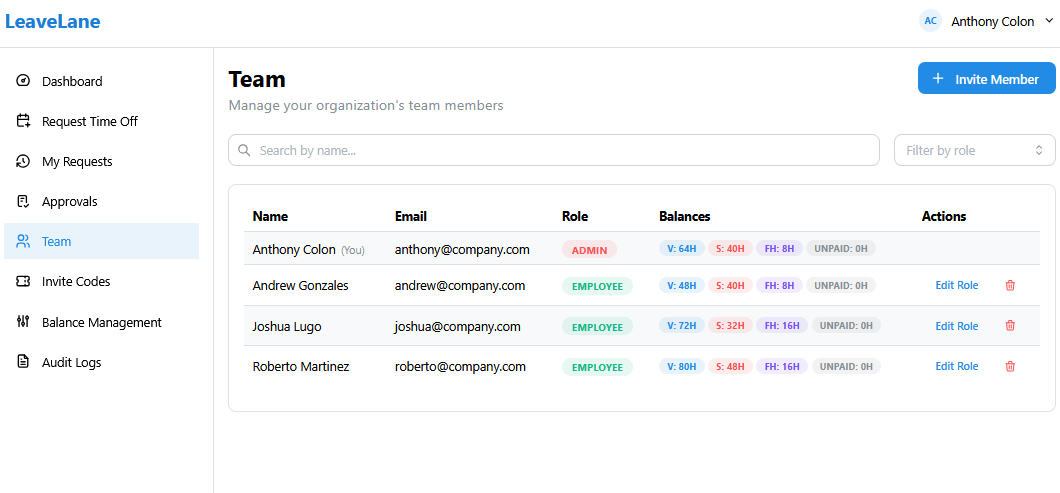The height and width of the screenshot is (493, 1060).
Task: Click the EMPLOYEE badge in Andrew Gonzales row
Action: tap(597, 286)
